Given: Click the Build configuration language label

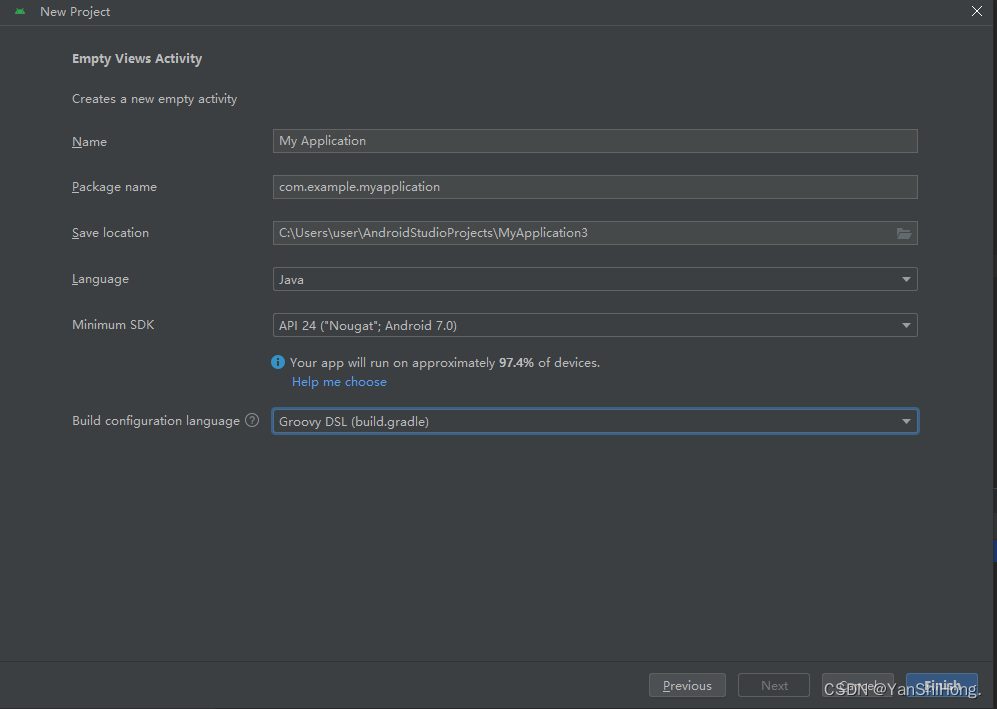Looking at the screenshot, I should (x=156, y=420).
